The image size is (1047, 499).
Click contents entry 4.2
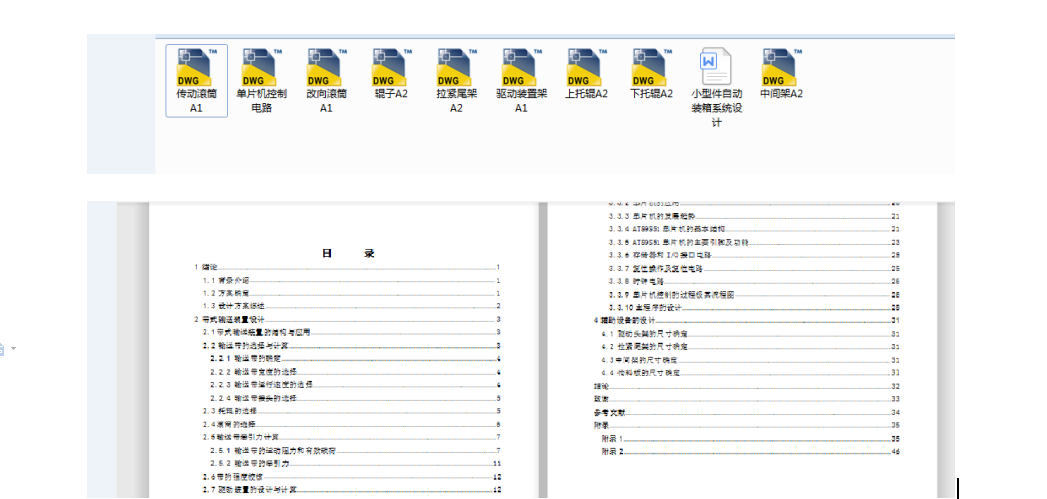(751, 347)
